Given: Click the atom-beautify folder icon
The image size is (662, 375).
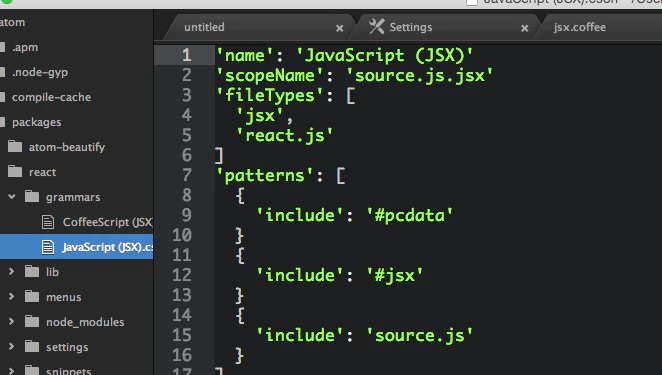Looking at the screenshot, I should pos(15,147).
